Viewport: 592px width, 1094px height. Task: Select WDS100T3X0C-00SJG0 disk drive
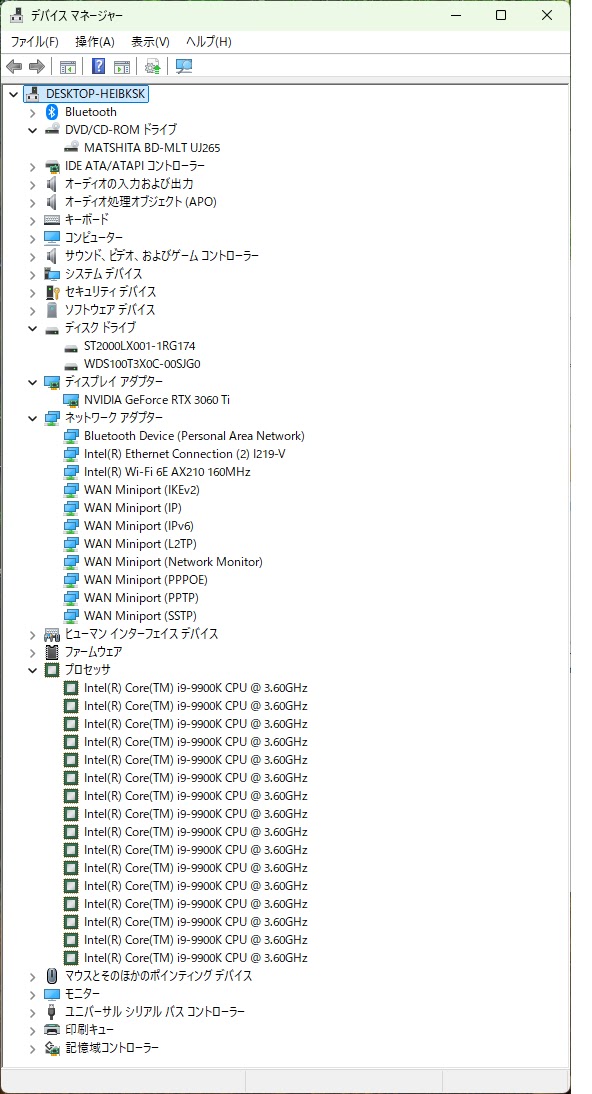coord(142,364)
